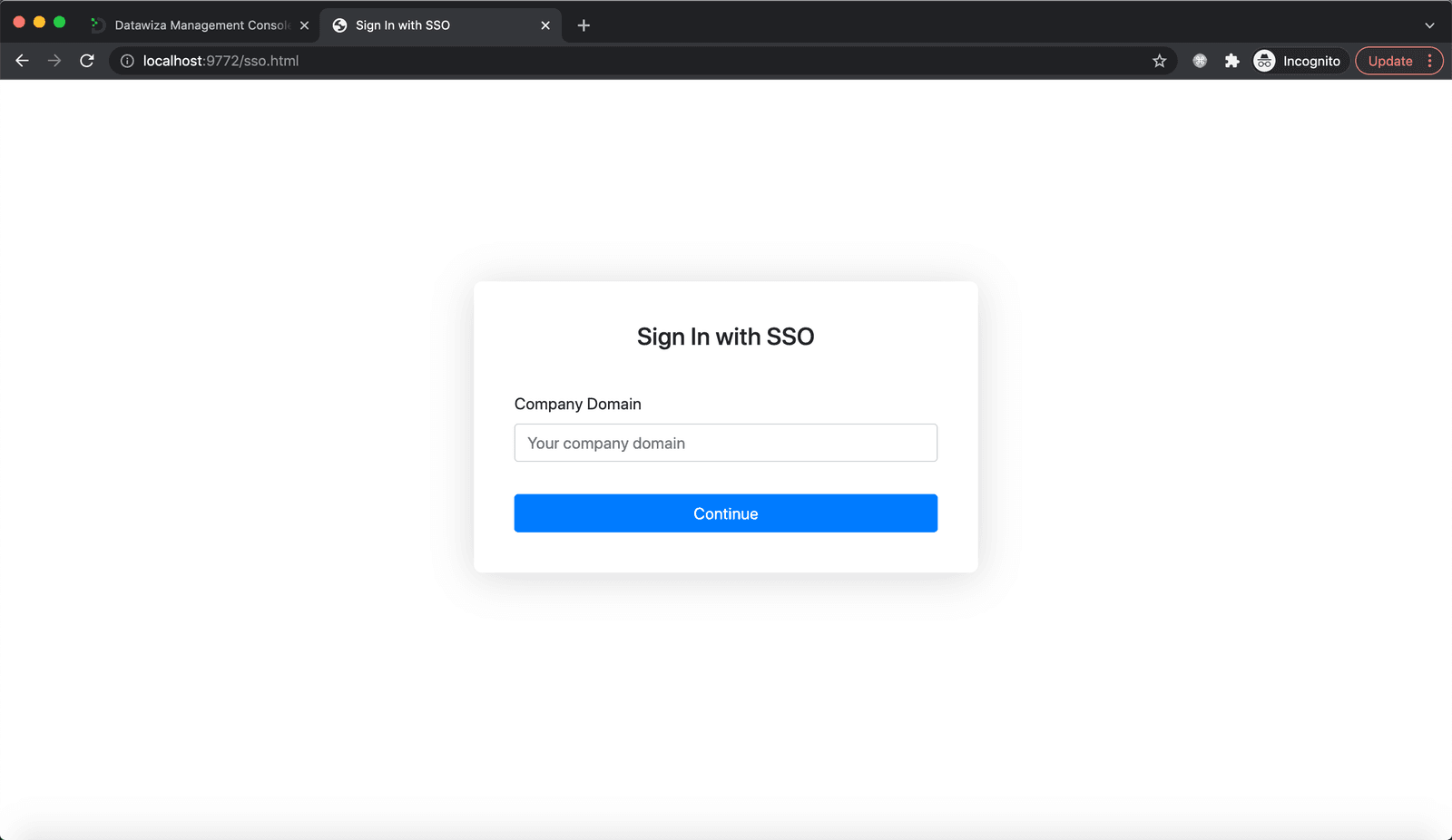This screenshot has width=1452, height=840.
Task: Switch to the Datawiza Management Console tab
Action: click(x=201, y=25)
